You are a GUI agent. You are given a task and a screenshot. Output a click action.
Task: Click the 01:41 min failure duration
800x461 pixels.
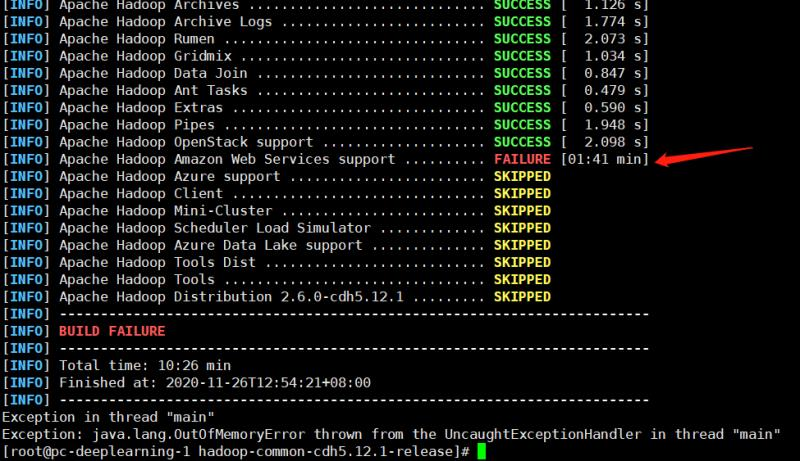coord(604,159)
